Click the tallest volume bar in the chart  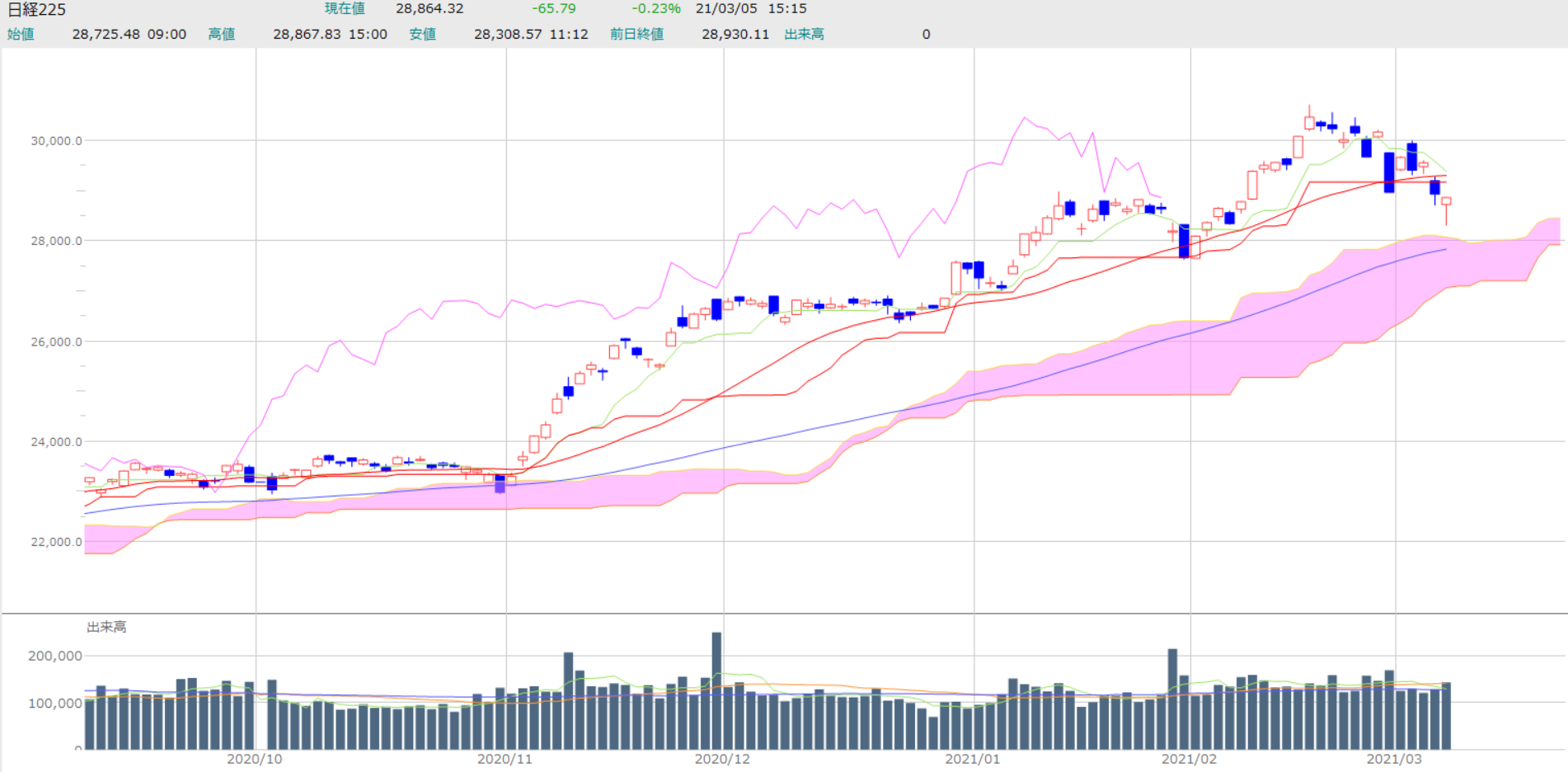pos(716,691)
